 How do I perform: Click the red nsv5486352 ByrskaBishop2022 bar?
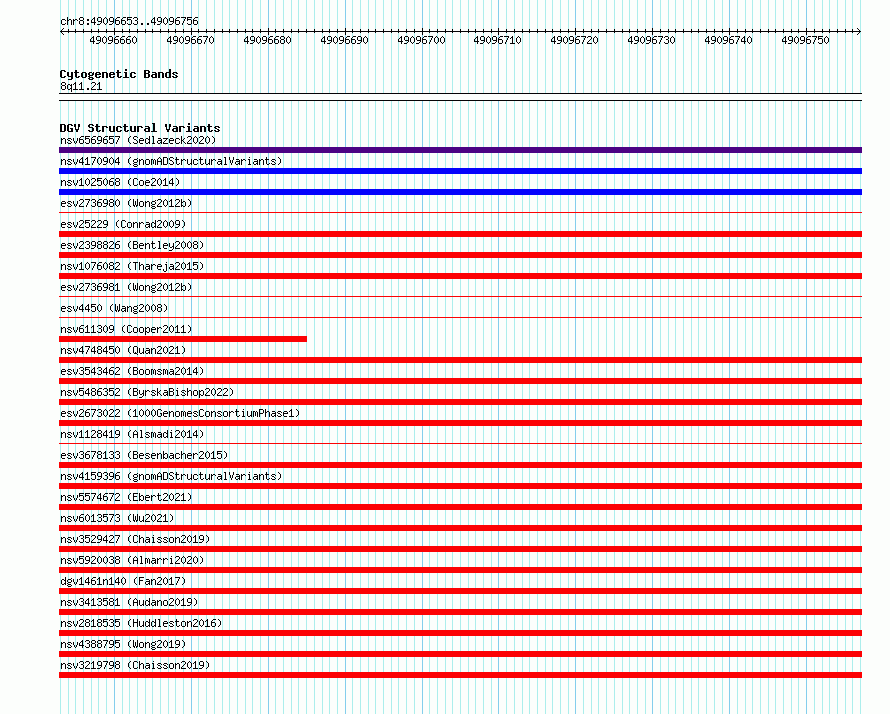460,402
